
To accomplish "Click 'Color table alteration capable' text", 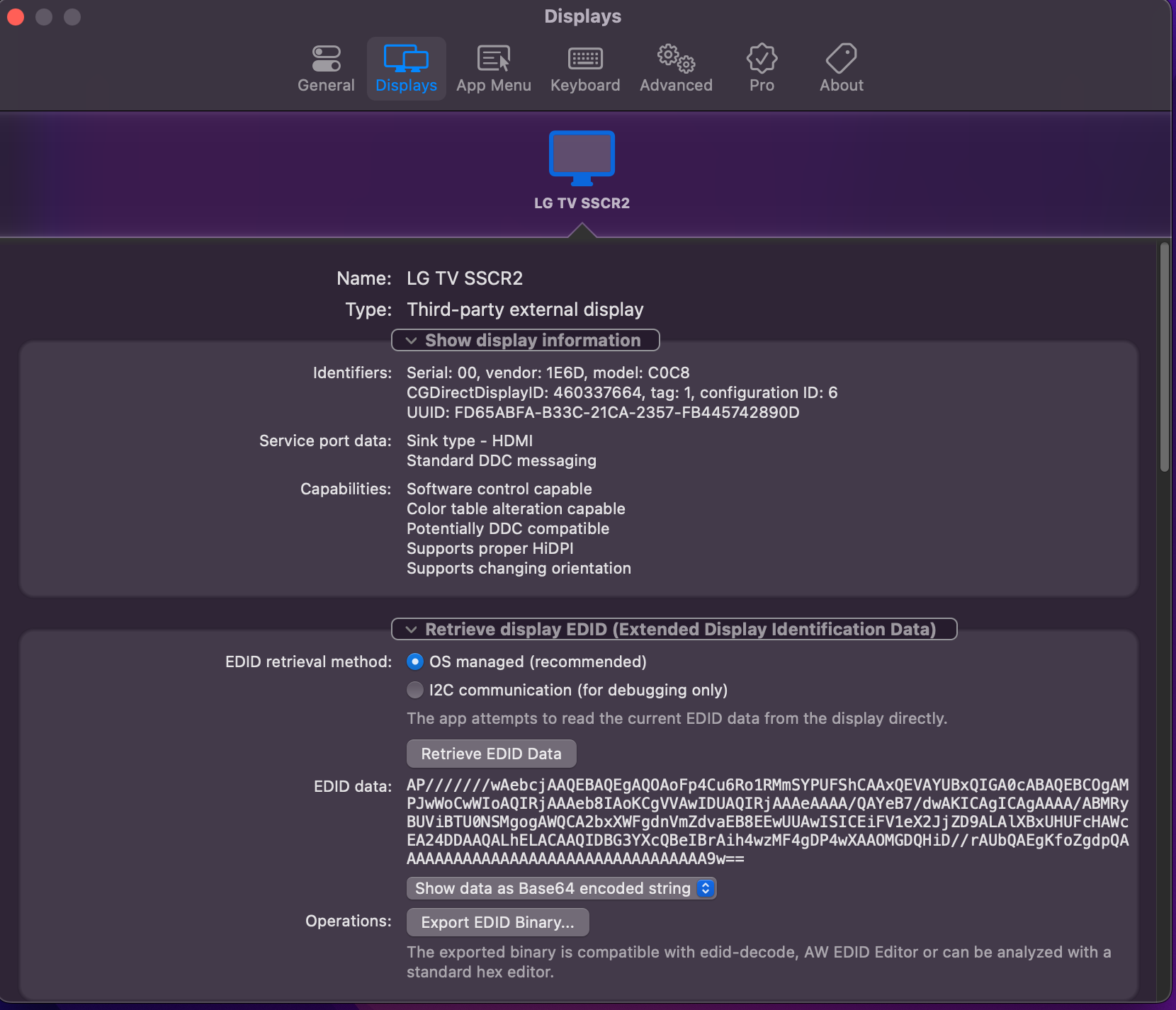I will point(516,509).
